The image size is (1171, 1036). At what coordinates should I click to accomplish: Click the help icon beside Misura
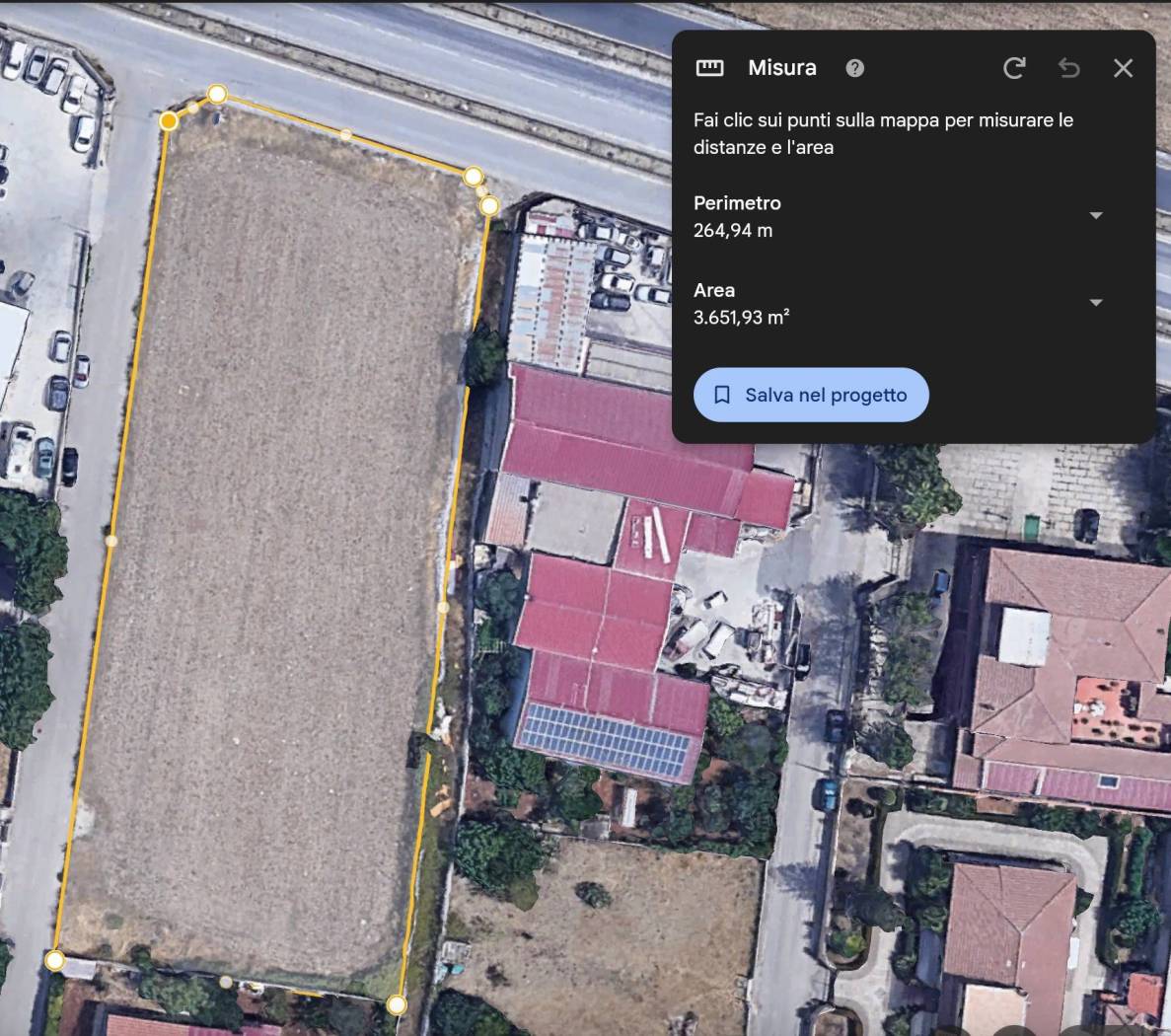pyautogui.click(x=855, y=68)
